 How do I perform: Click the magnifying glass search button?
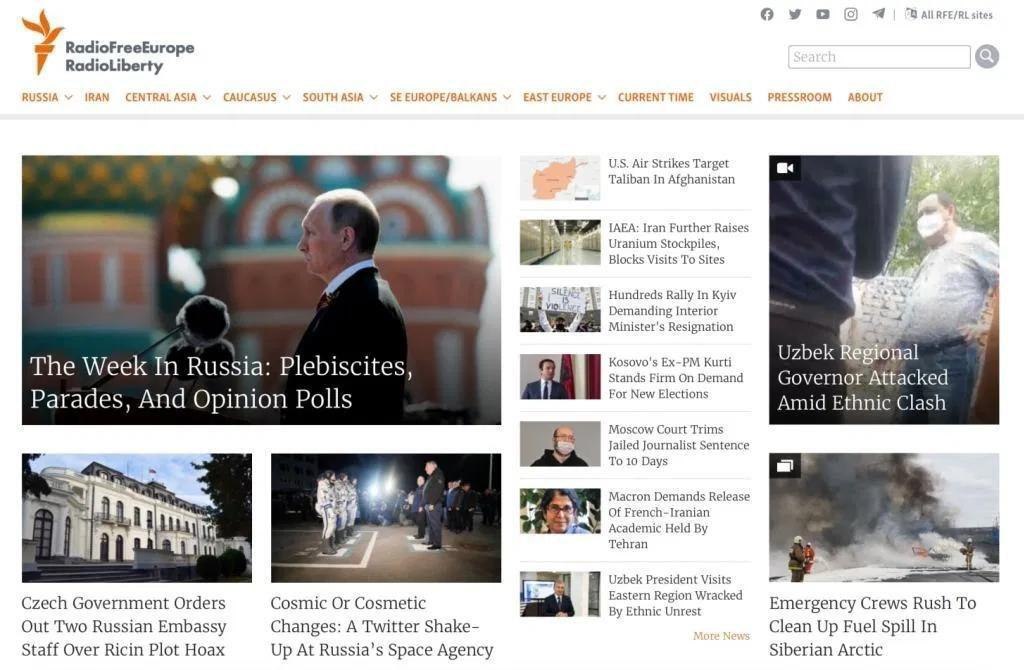(987, 57)
